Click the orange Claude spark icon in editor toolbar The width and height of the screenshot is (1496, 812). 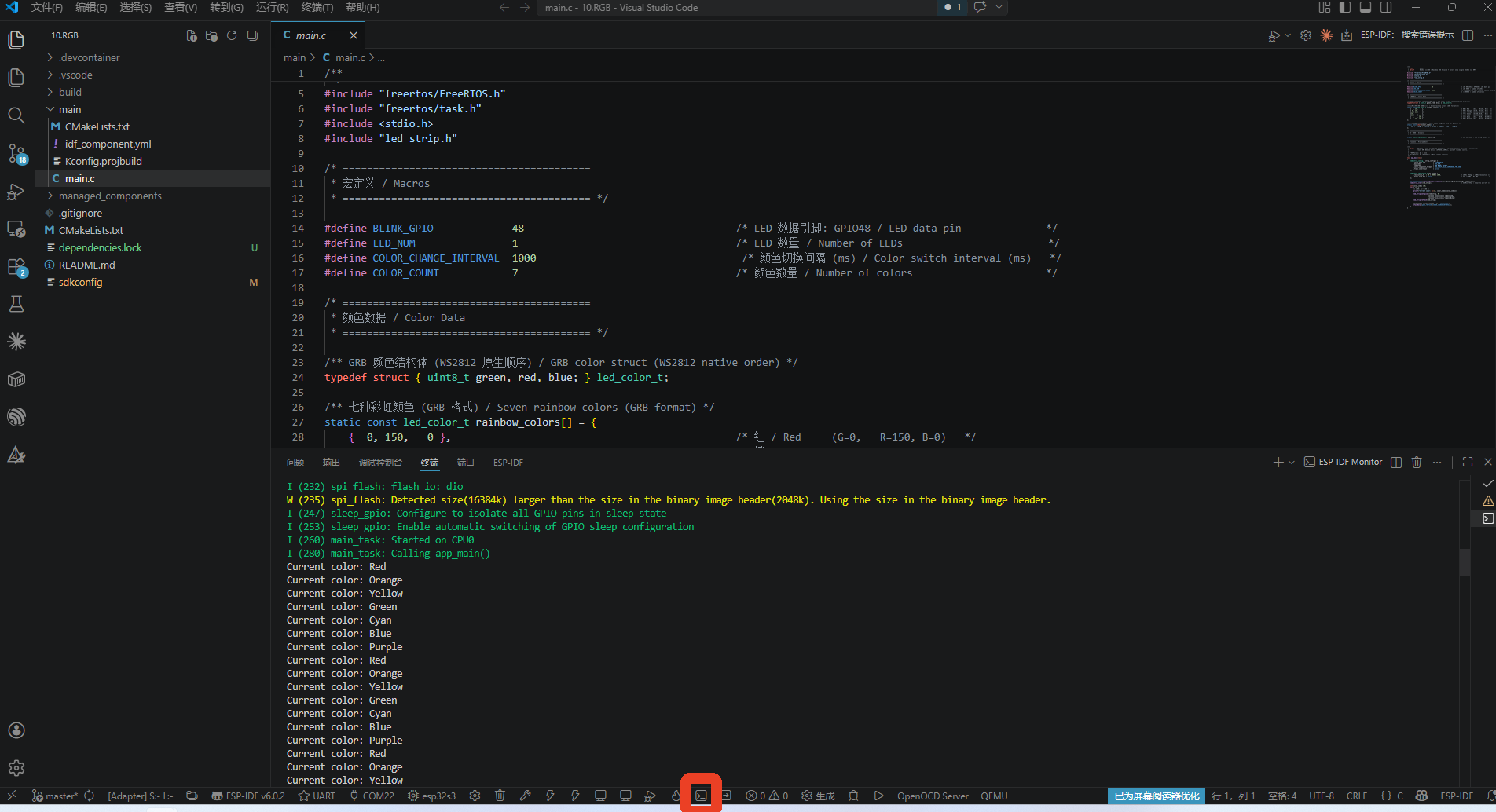pos(1326,35)
